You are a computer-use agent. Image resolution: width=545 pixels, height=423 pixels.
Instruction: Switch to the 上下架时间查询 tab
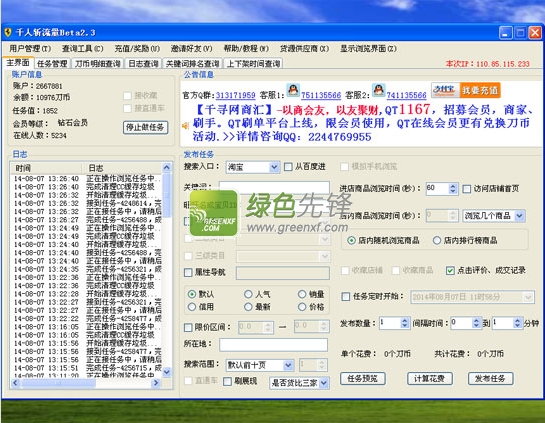coord(253,64)
